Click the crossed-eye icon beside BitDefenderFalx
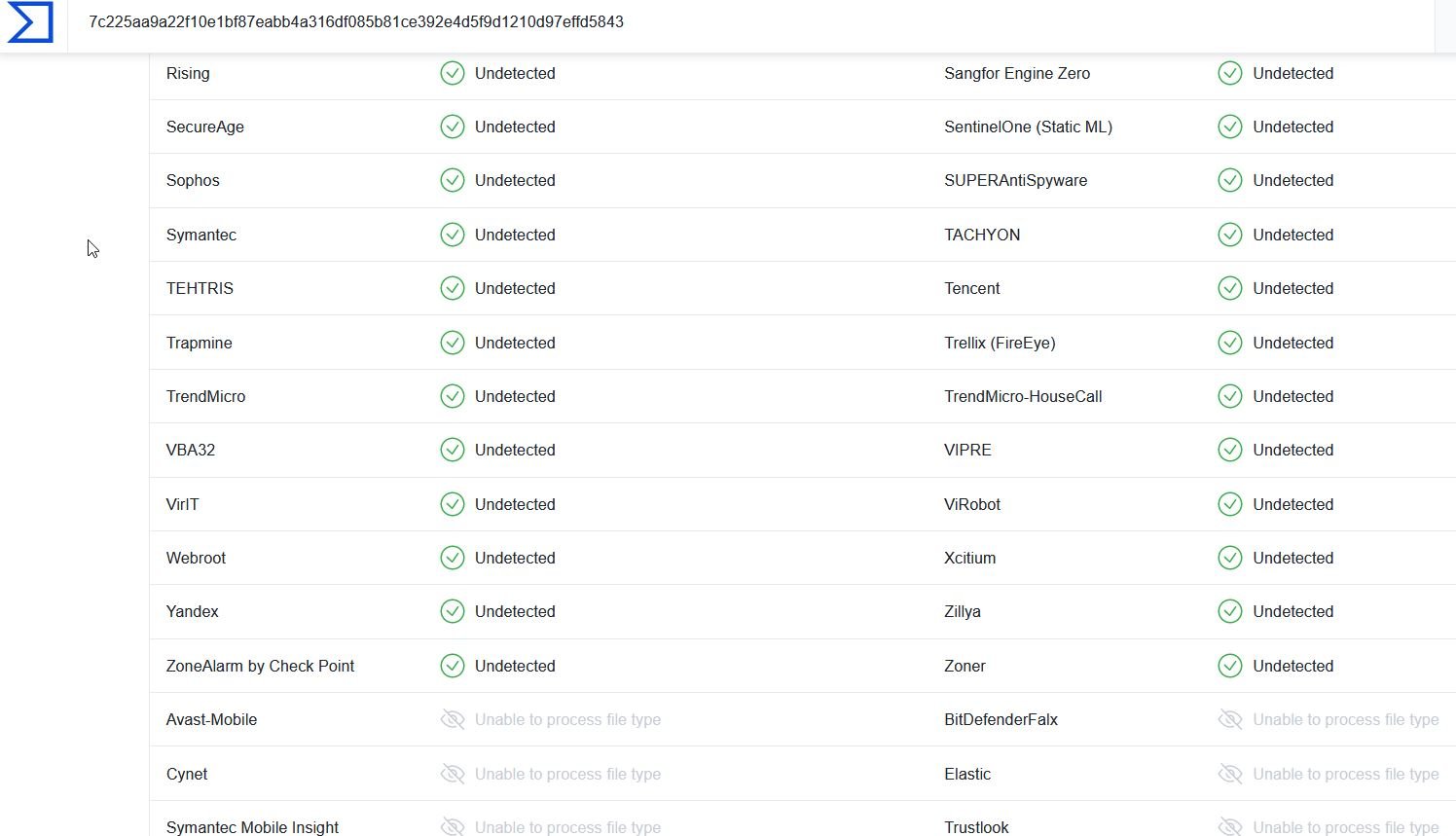1456x836 pixels. 1230,719
